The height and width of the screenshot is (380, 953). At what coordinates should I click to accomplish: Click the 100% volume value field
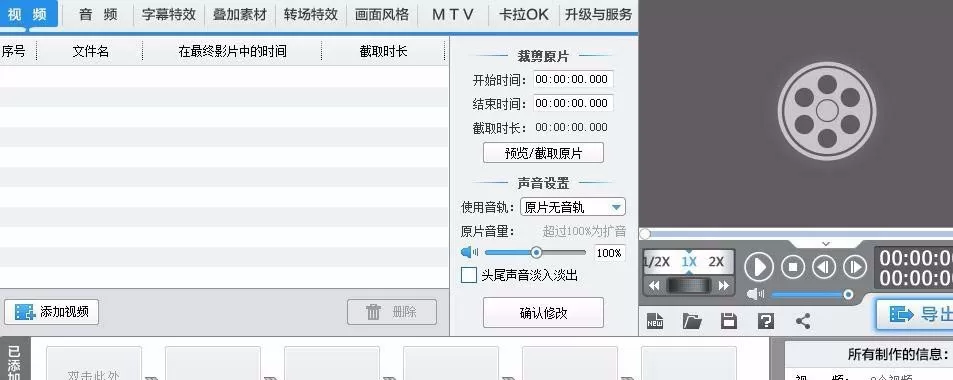pos(609,253)
